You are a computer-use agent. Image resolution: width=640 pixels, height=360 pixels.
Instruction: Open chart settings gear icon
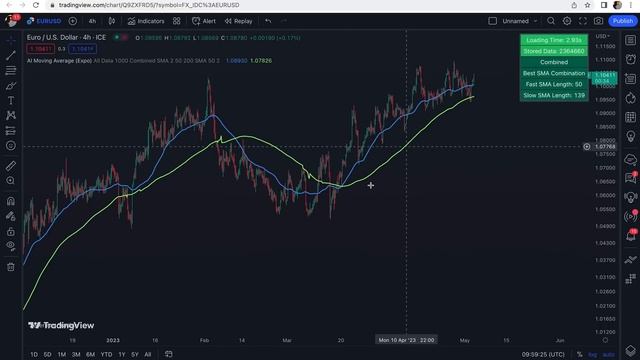(x=567, y=21)
